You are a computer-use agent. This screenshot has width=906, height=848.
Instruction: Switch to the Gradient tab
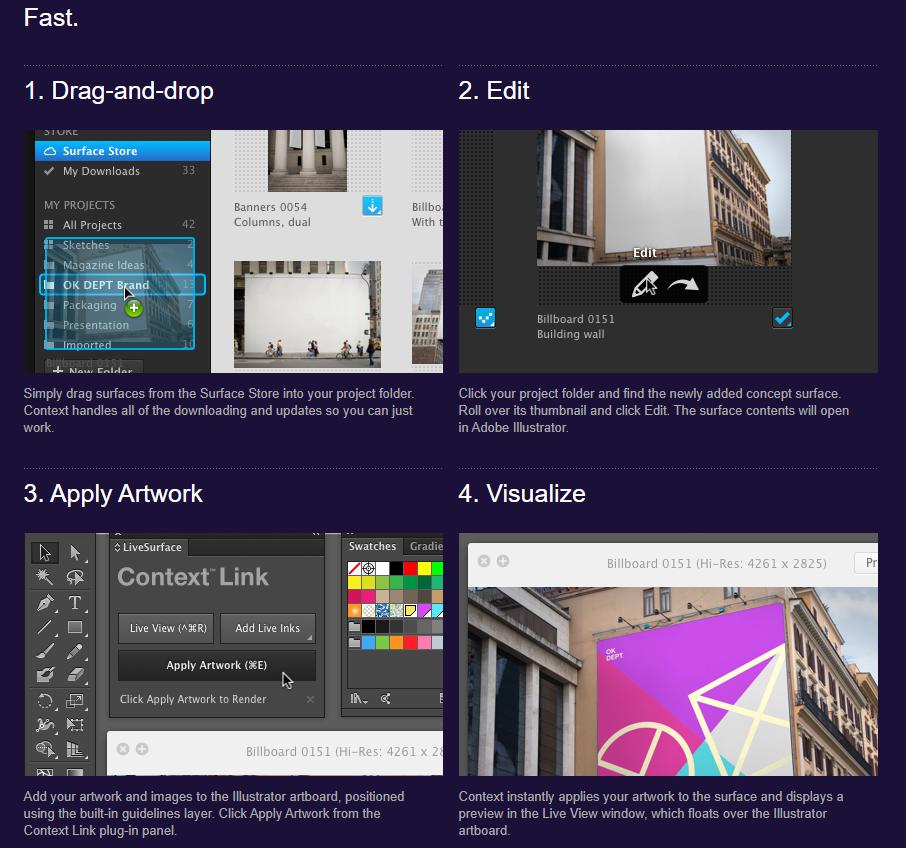tap(426, 546)
